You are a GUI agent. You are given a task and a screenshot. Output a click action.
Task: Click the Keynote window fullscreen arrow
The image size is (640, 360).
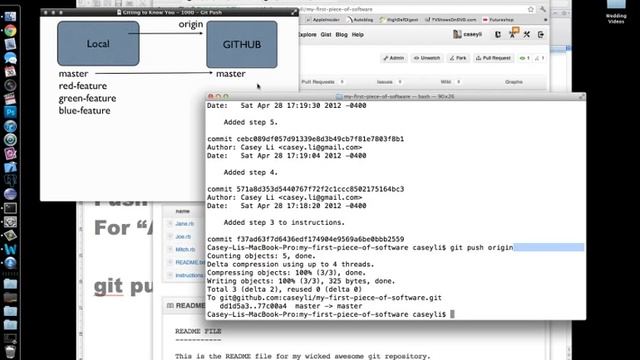click(294, 12)
